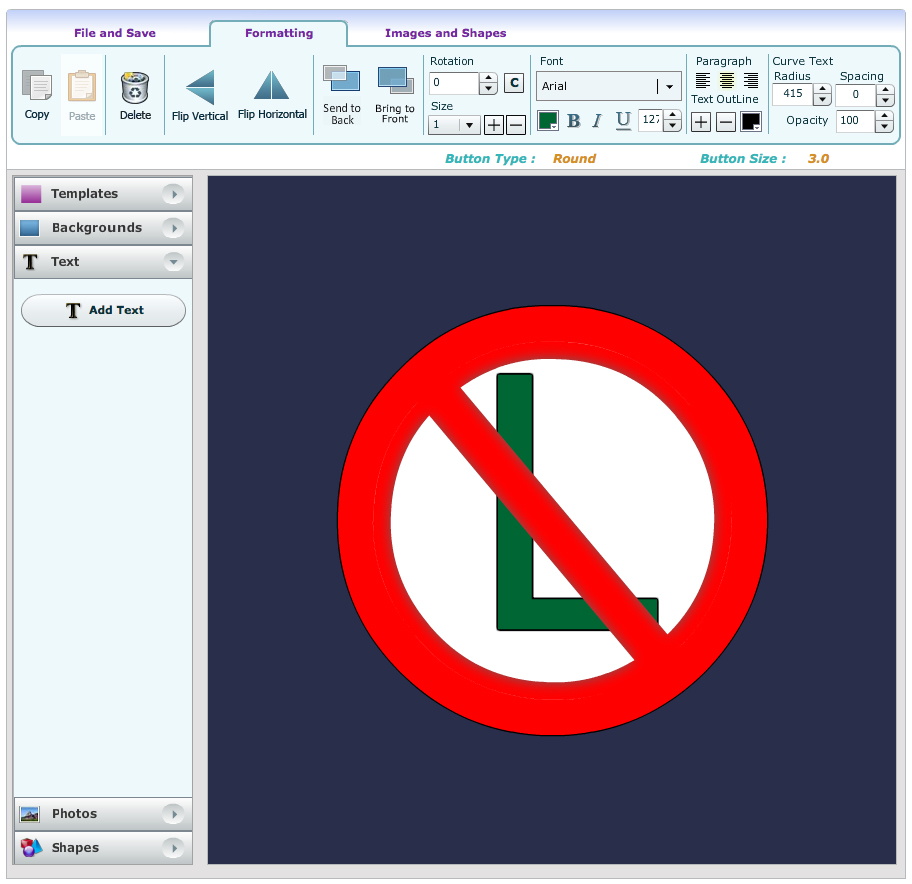Image resolution: width=912 pixels, height=884 pixels.
Task: Decrease curve text radius
Action: [x=822, y=99]
